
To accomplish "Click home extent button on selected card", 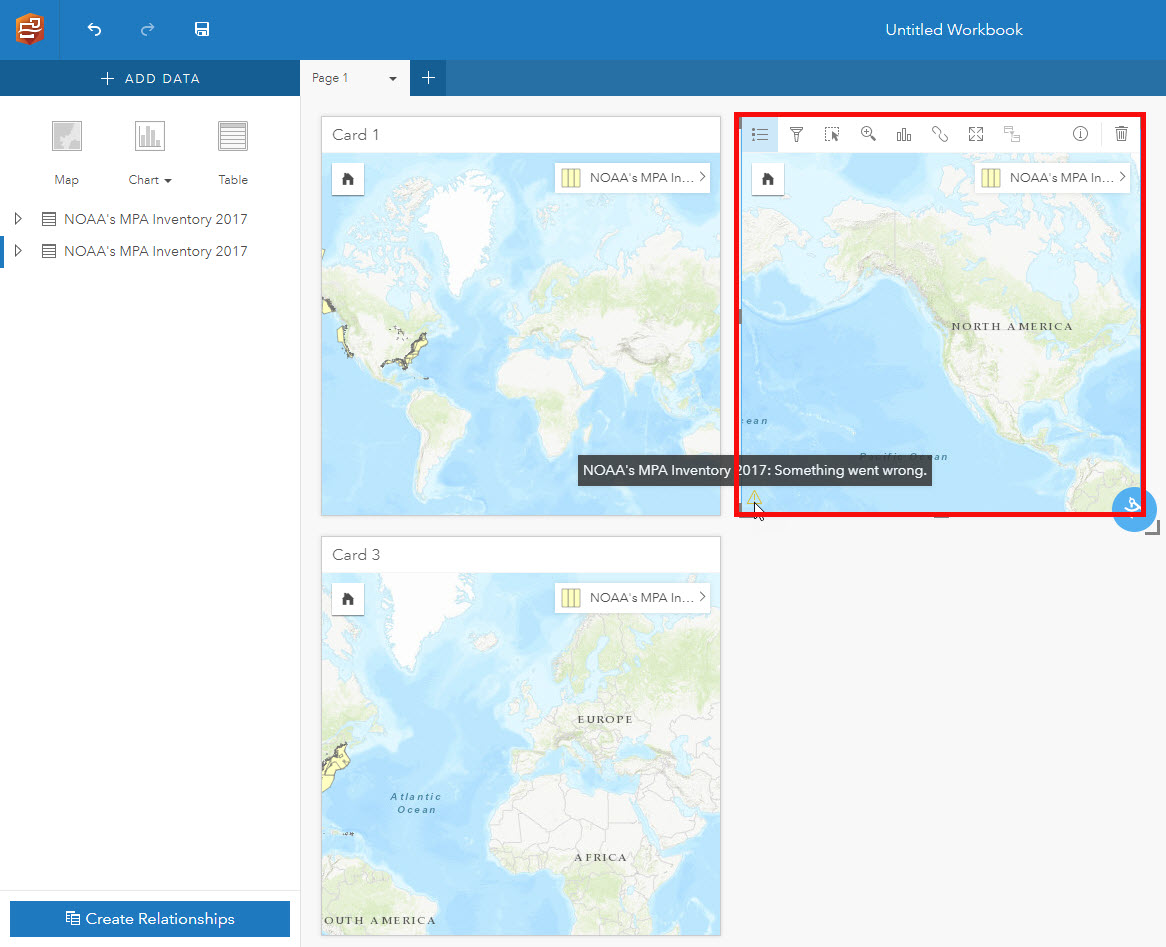I will [768, 179].
